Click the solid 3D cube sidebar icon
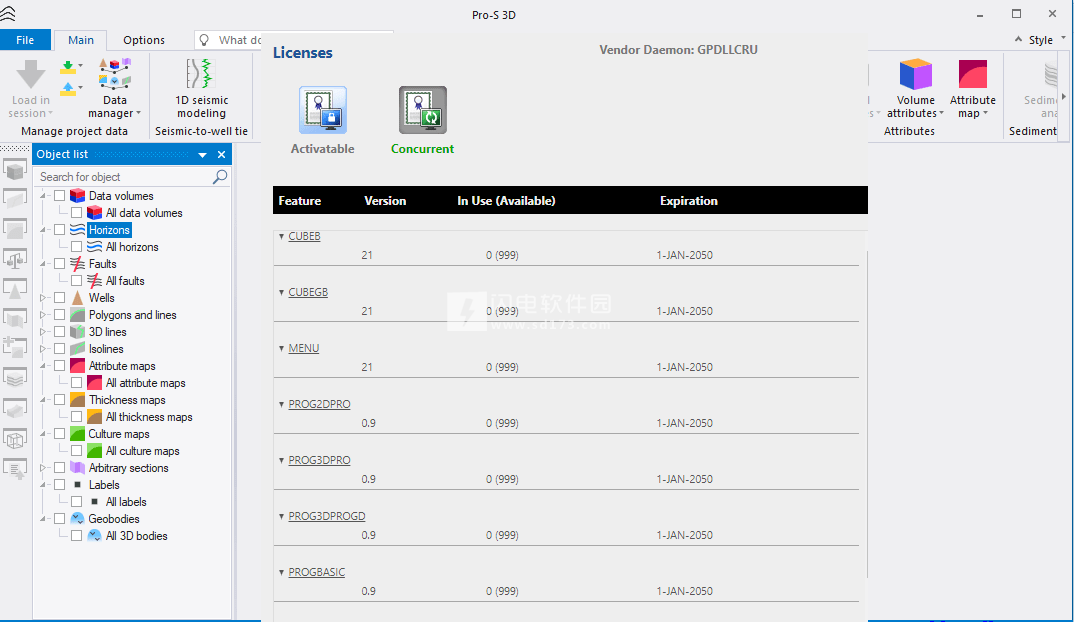This screenshot has width=1074, height=622. (15, 170)
